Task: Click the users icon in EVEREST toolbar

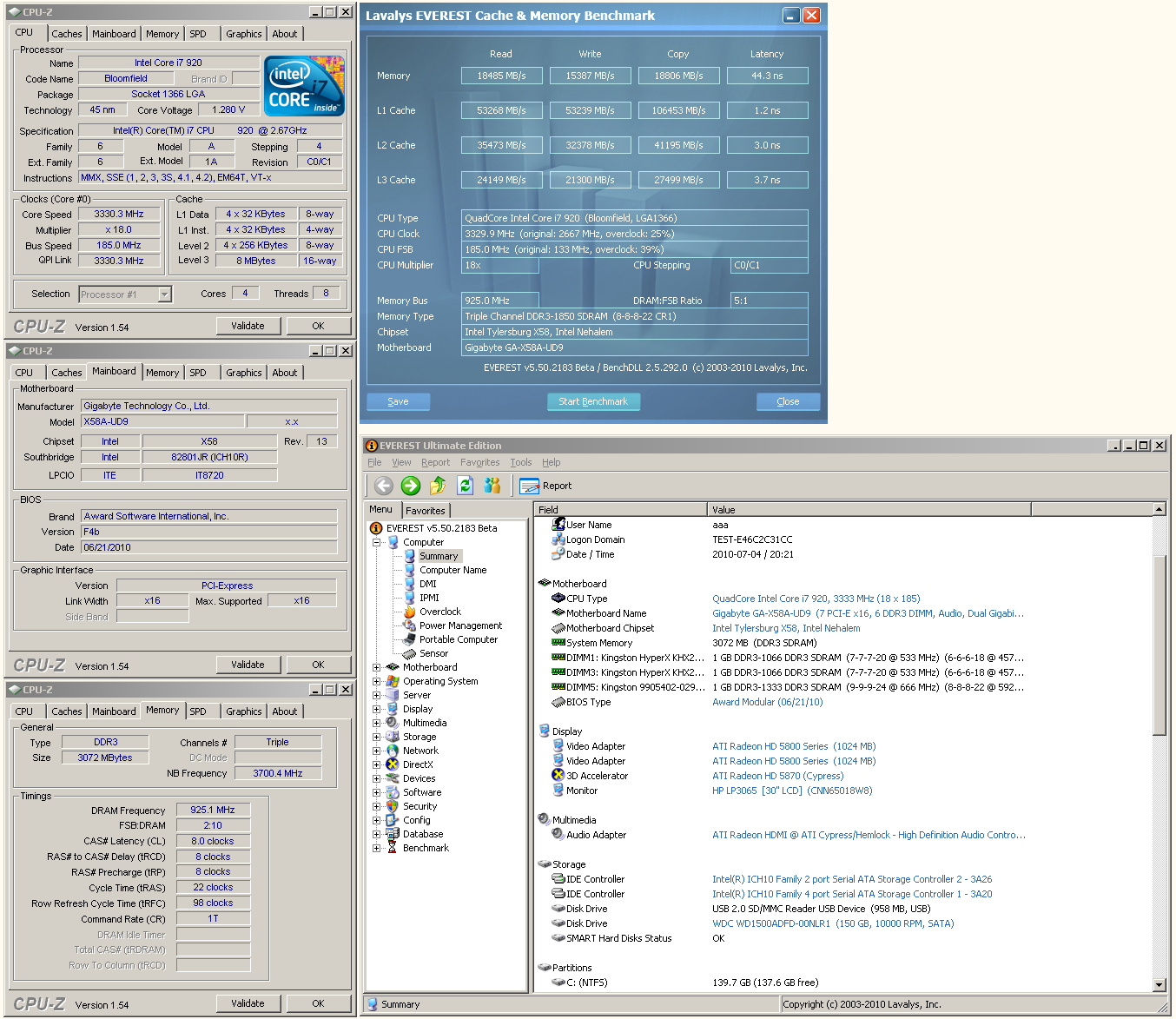Action: point(492,486)
